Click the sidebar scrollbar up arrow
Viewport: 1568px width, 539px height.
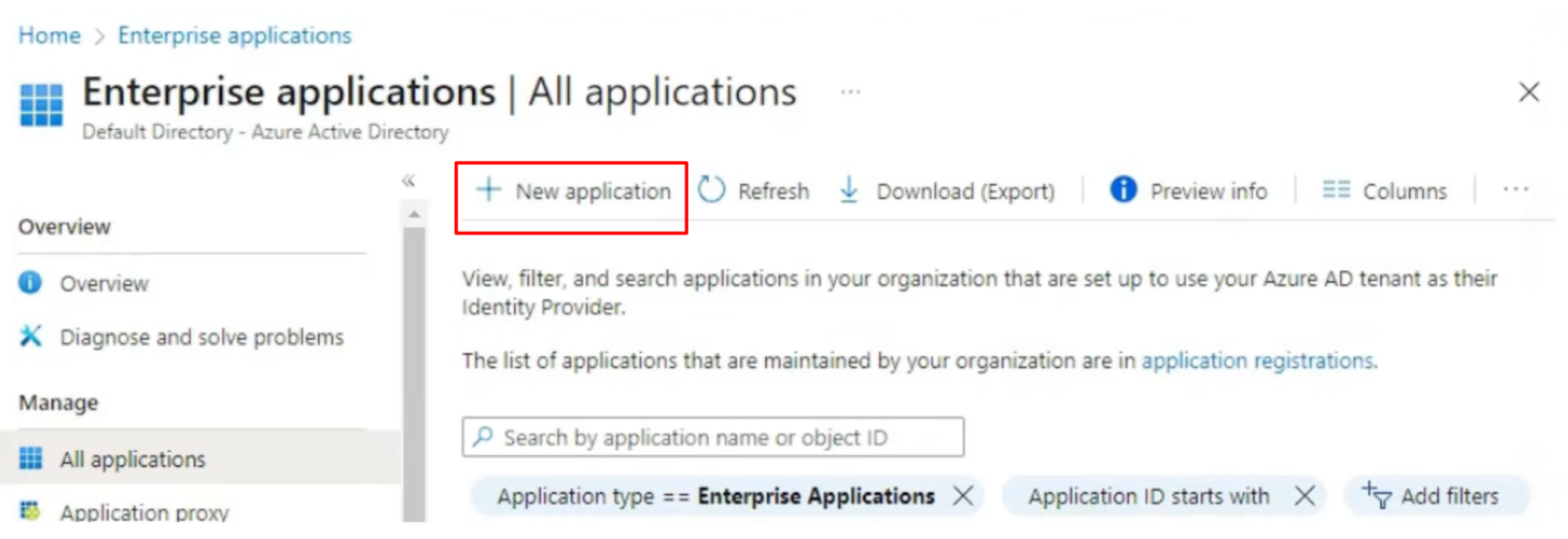pos(414,213)
